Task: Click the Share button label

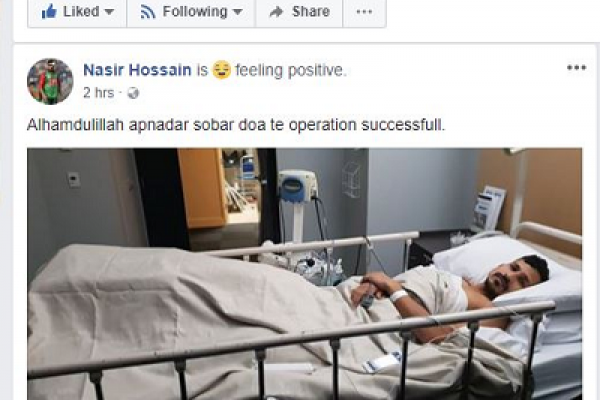Action: click(311, 11)
